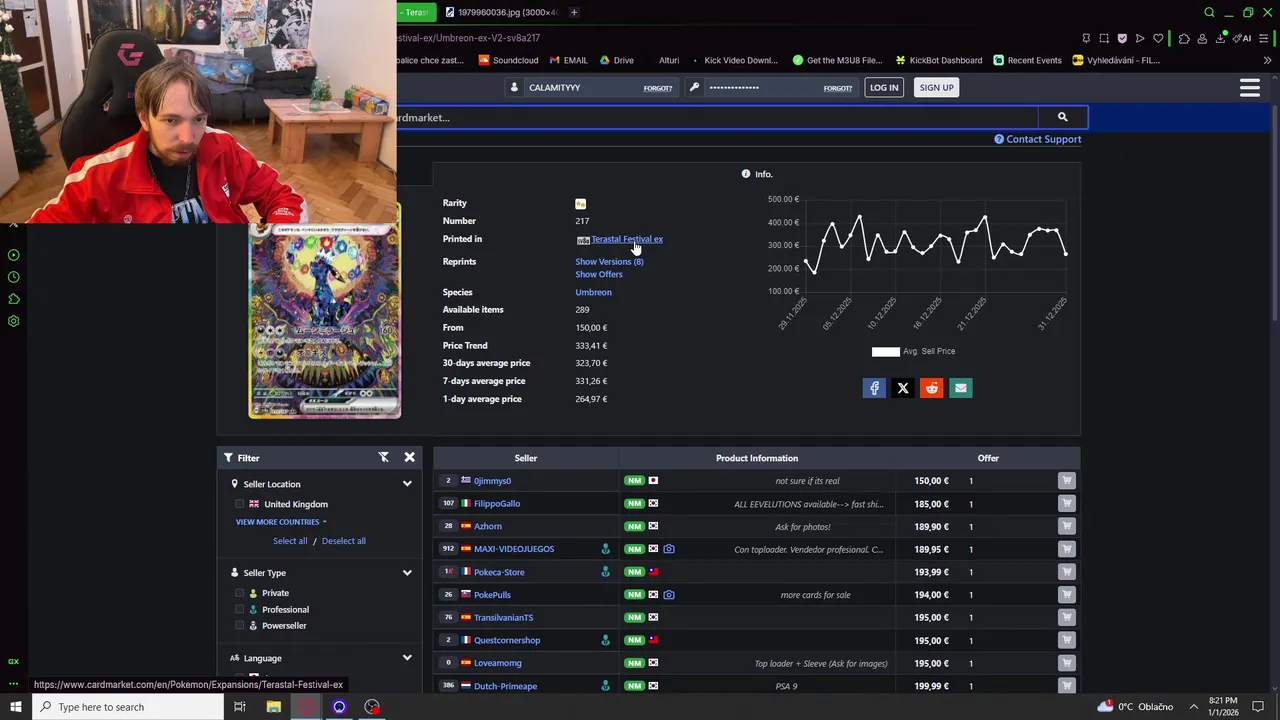The width and height of the screenshot is (1280, 720).
Task: Share the card on X
Action: (903, 388)
